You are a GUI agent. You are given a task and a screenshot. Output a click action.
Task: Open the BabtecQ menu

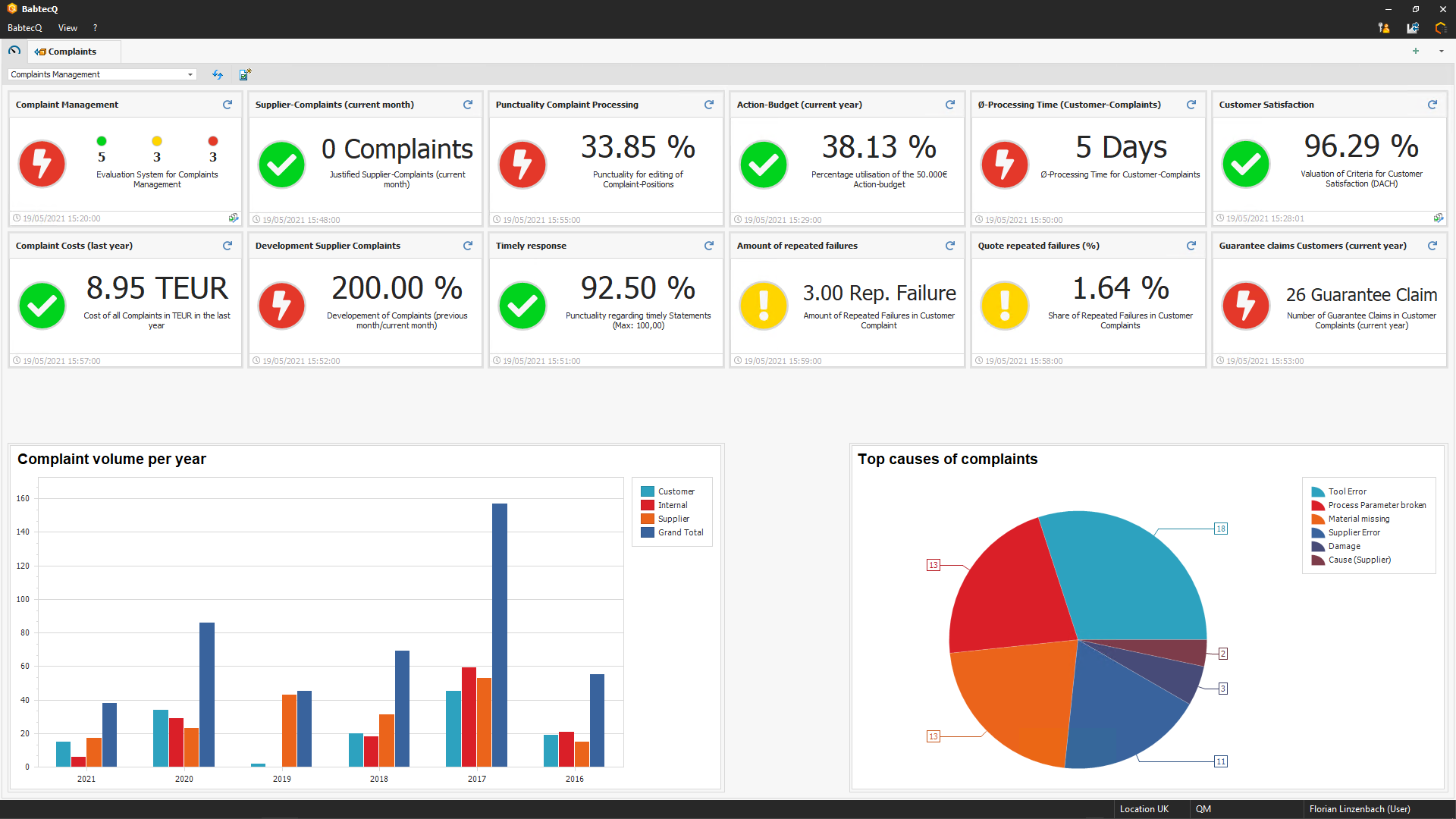tap(24, 28)
